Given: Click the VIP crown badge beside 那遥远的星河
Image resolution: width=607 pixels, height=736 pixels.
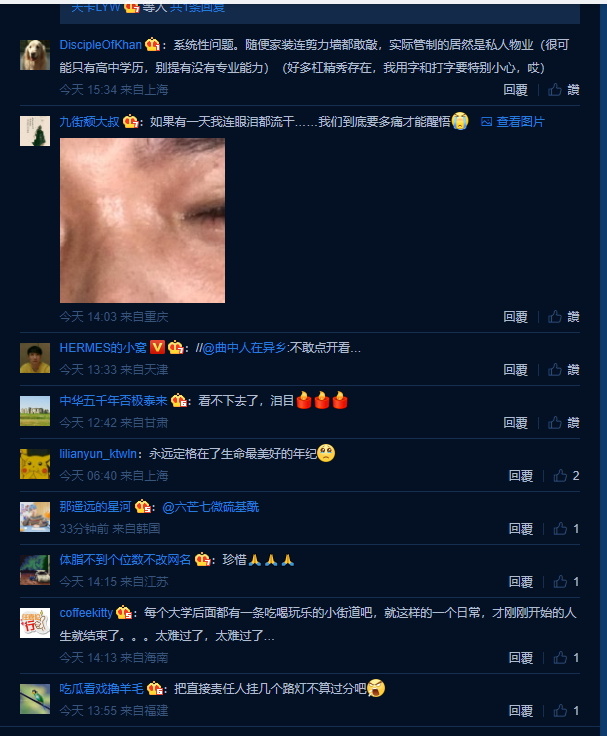Looking at the screenshot, I should [x=143, y=507].
